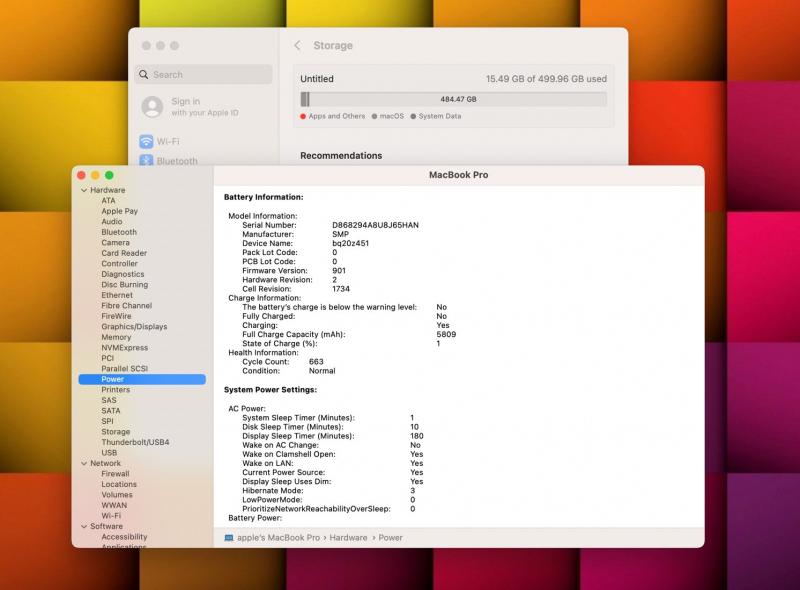Click the magnifier icon in Settings search
Viewport: 800px width, 590px height.
(x=144, y=75)
